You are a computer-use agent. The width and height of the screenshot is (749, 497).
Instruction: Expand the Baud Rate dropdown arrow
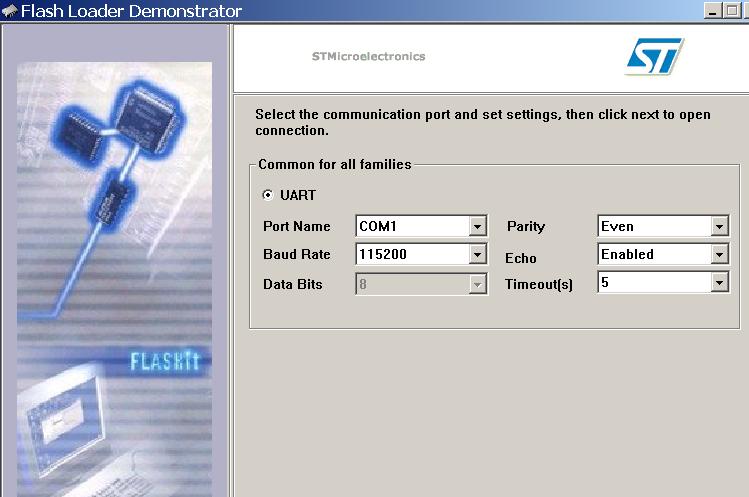coord(477,254)
